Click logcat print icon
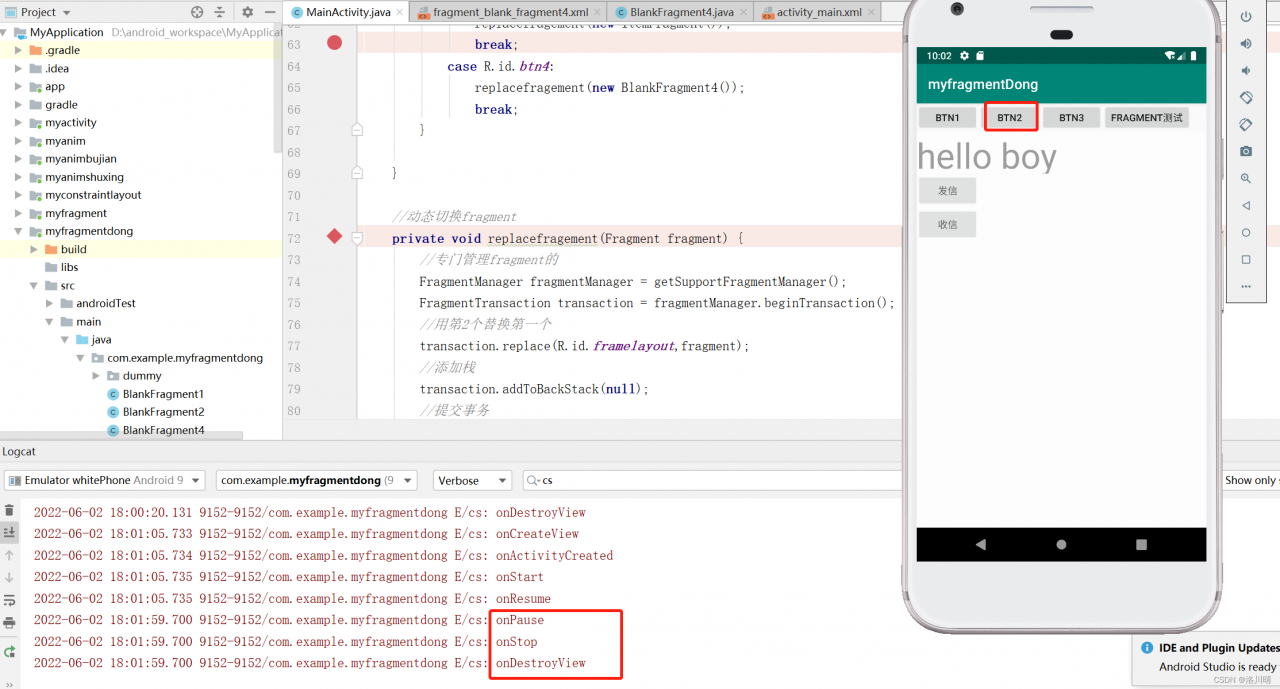The height and width of the screenshot is (689, 1280). (x=10, y=622)
